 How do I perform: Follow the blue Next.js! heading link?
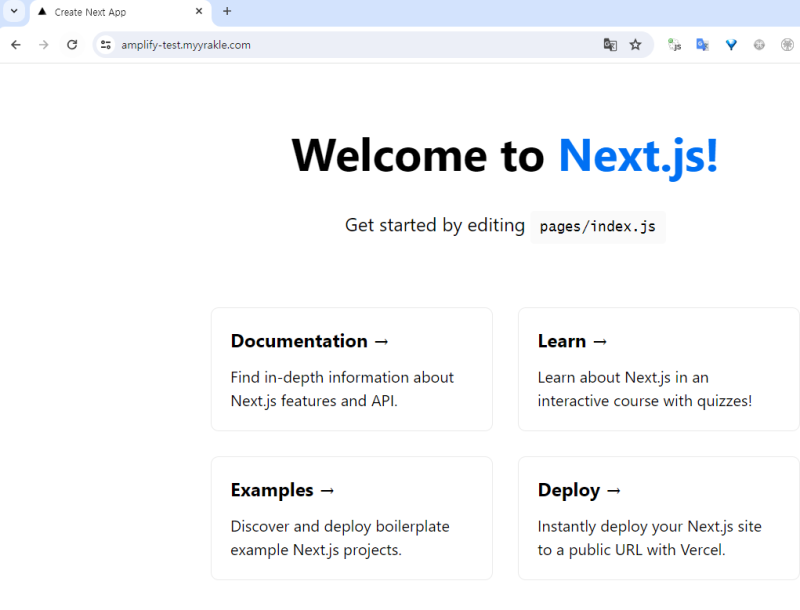coord(638,156)
